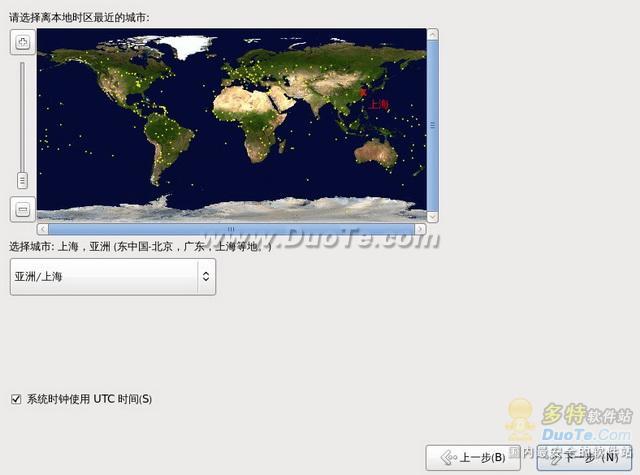The width and height of the screenshot is (640, 475).
Task: Zoom in on the timezone map
Action: (x=22, y=42)
